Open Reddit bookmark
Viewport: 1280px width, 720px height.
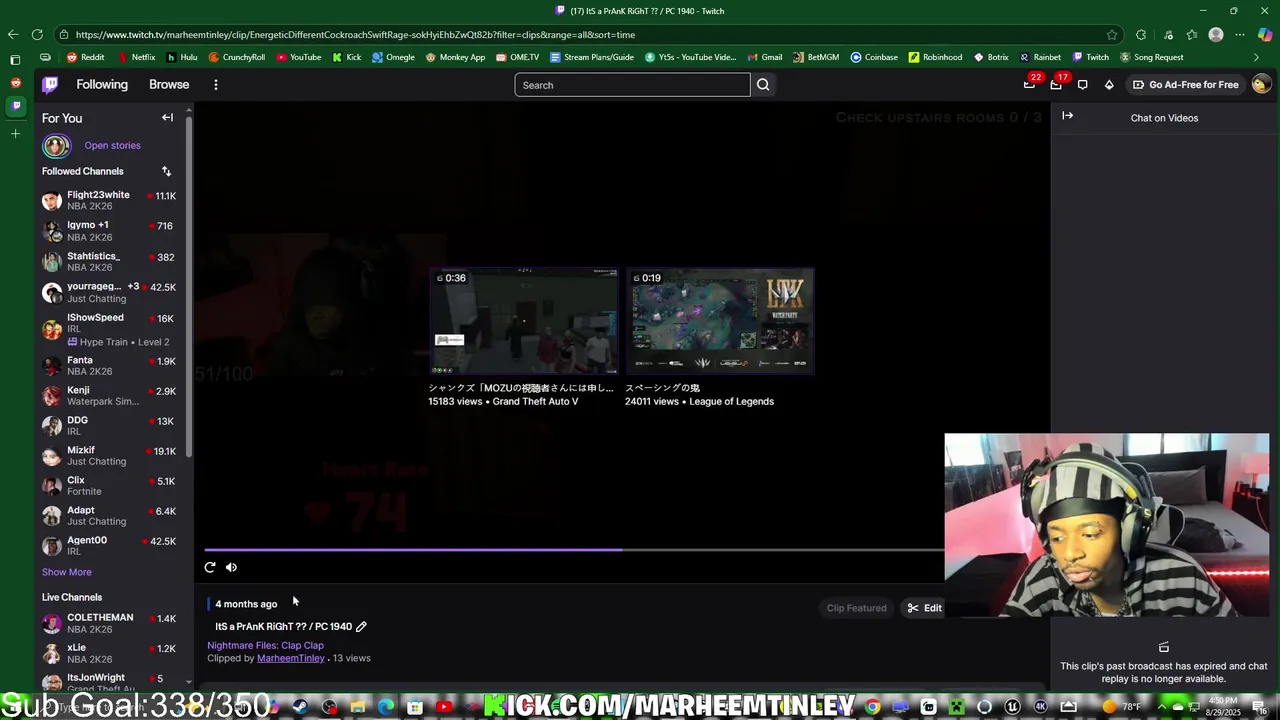click(85, 57)
